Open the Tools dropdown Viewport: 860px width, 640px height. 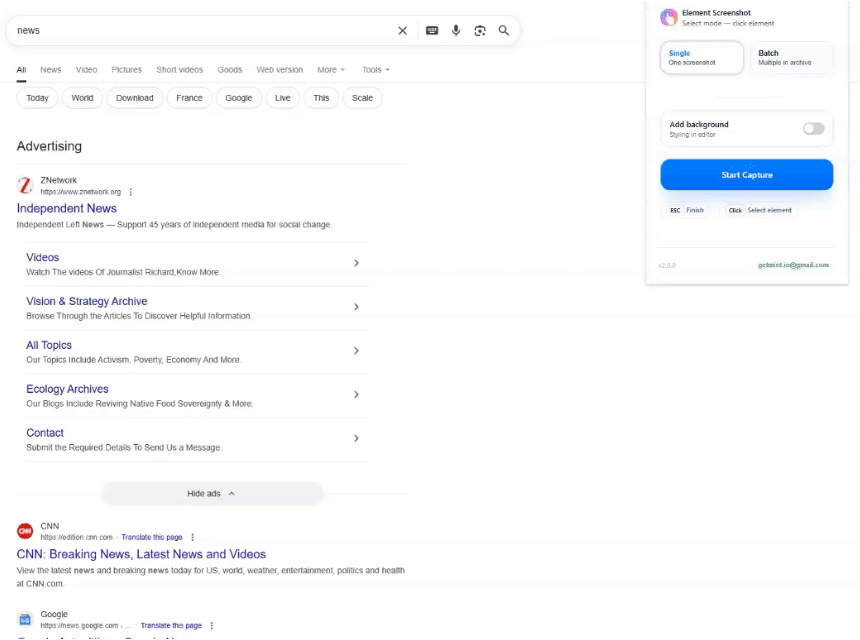pos(374,69)
